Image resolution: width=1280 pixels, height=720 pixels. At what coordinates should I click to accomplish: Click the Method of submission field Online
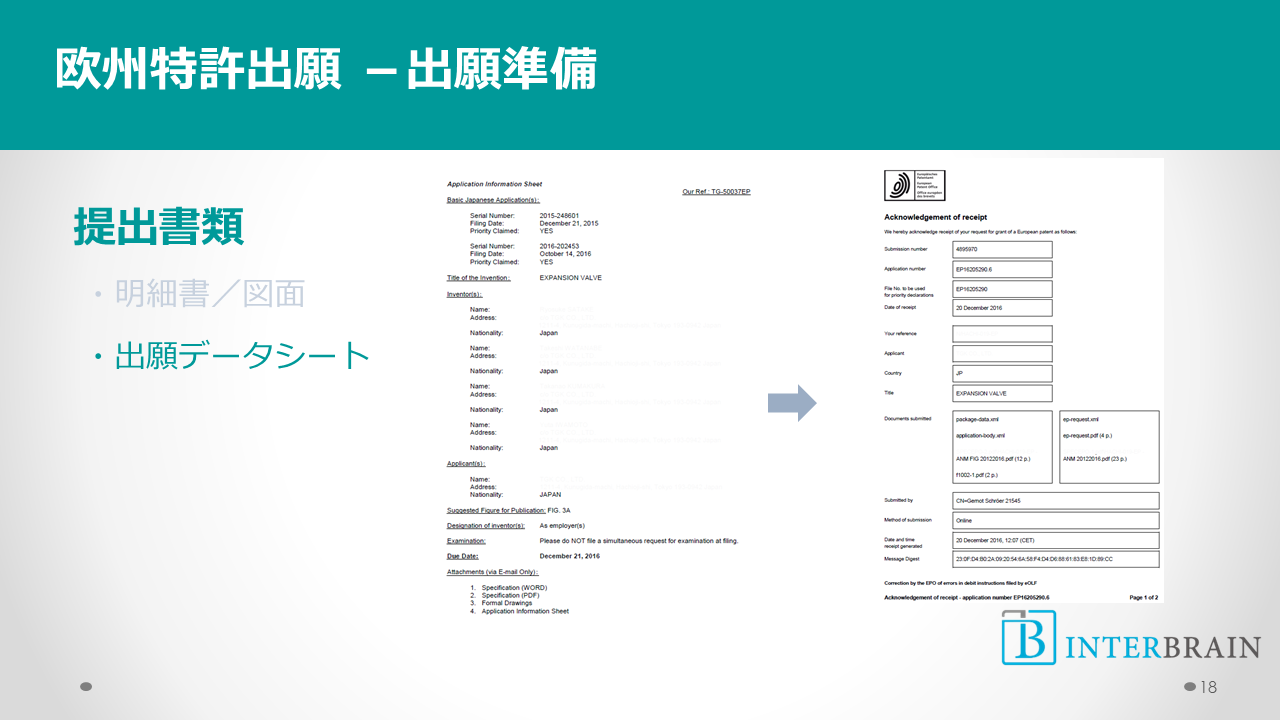1055,521
